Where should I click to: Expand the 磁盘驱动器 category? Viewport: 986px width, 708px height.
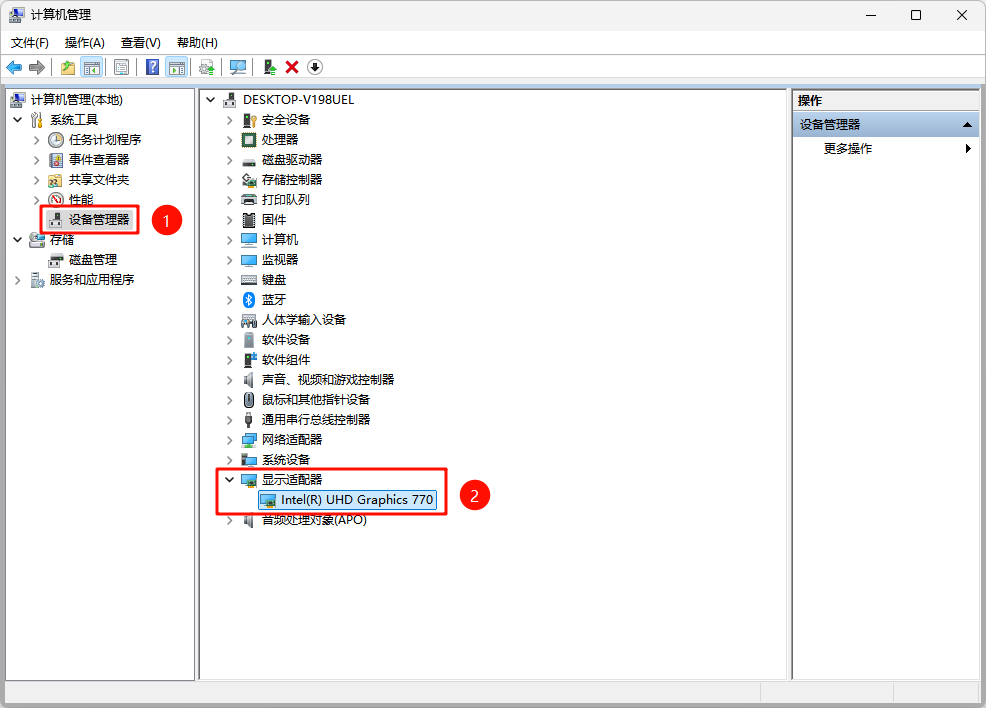pos(230,160)
